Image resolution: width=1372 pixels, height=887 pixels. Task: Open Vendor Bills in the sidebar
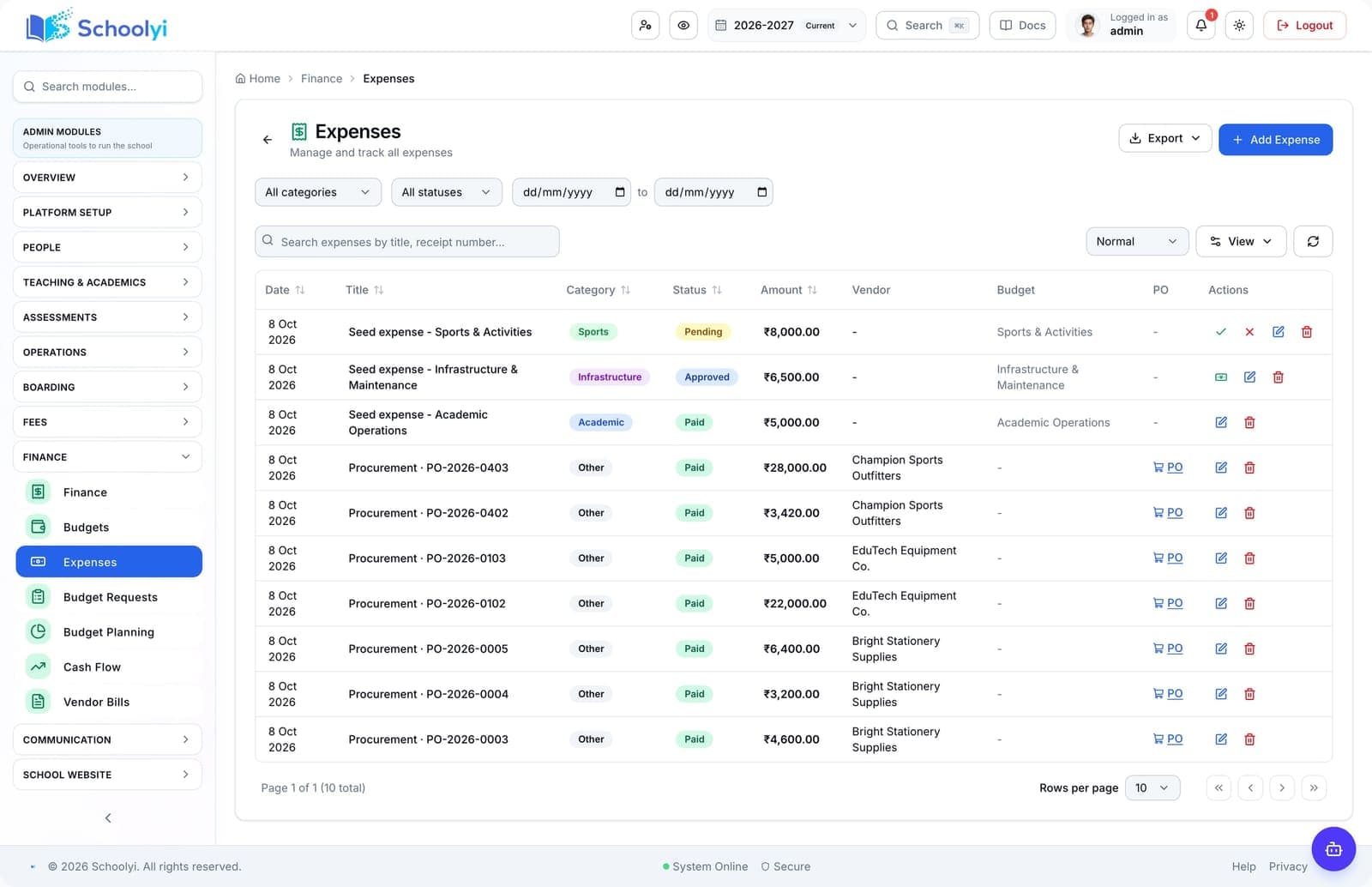(109, 702)
